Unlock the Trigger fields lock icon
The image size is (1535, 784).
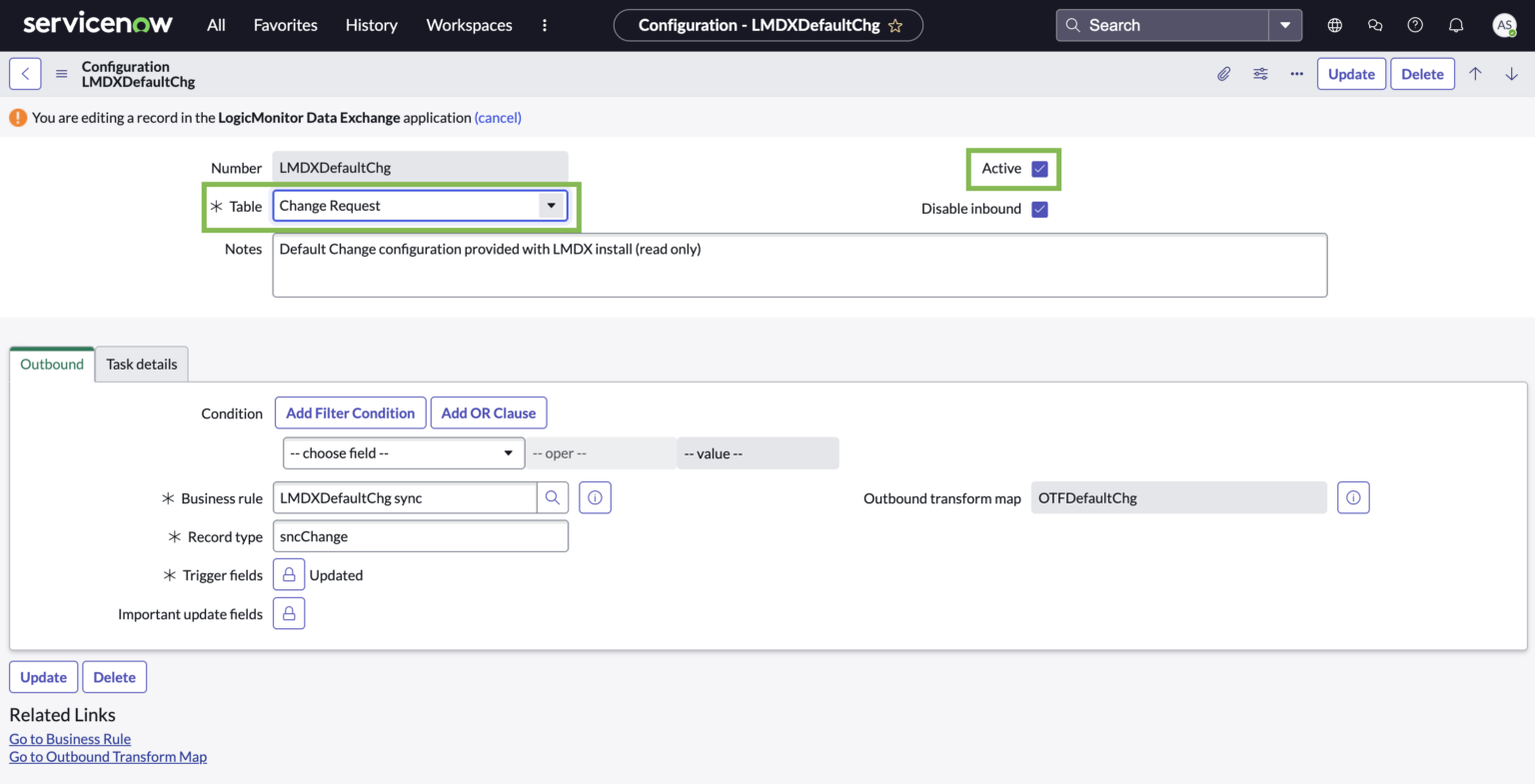coord(289,574)
